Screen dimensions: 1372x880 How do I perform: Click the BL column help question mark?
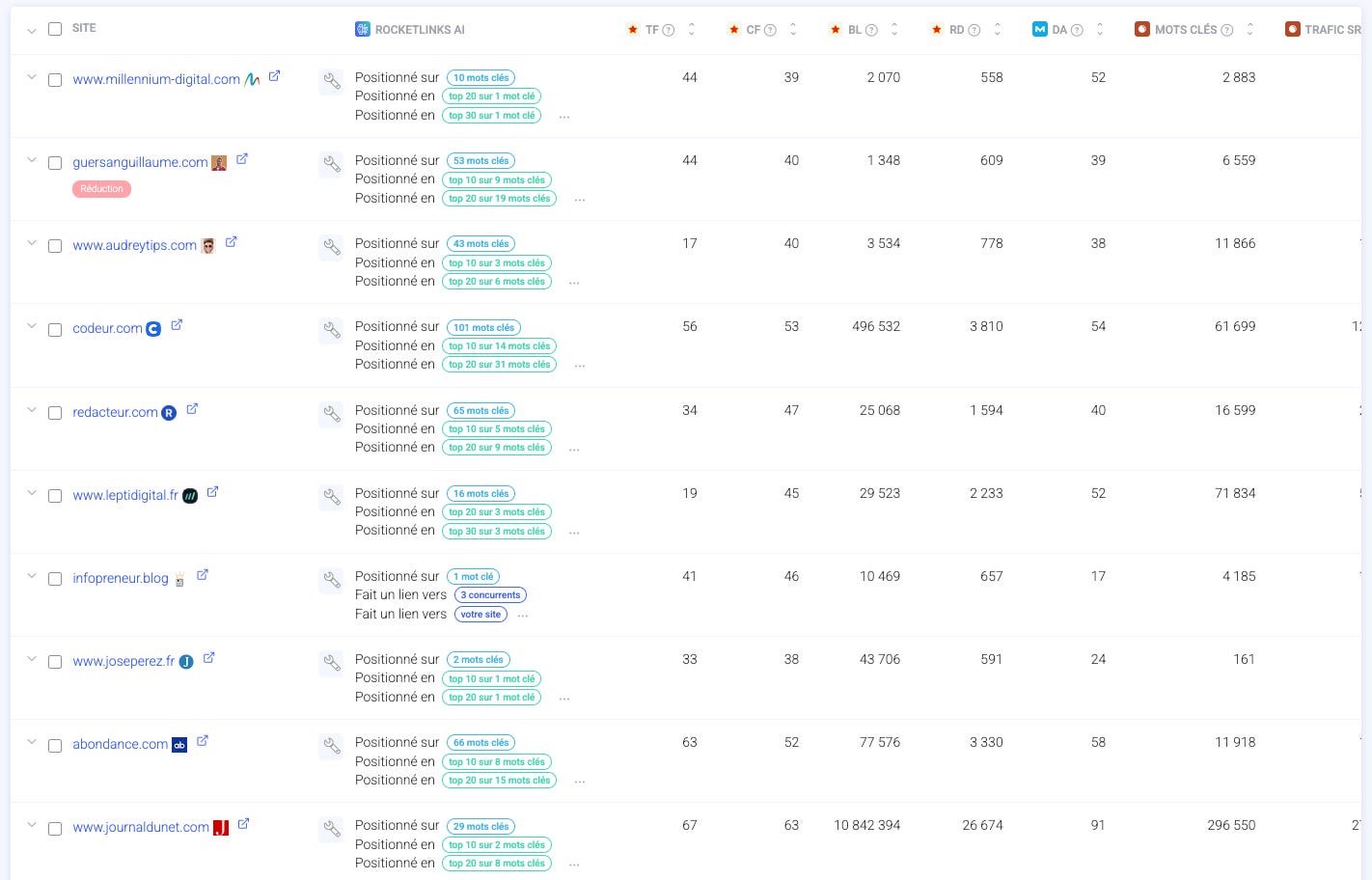[x=871, y=30]
